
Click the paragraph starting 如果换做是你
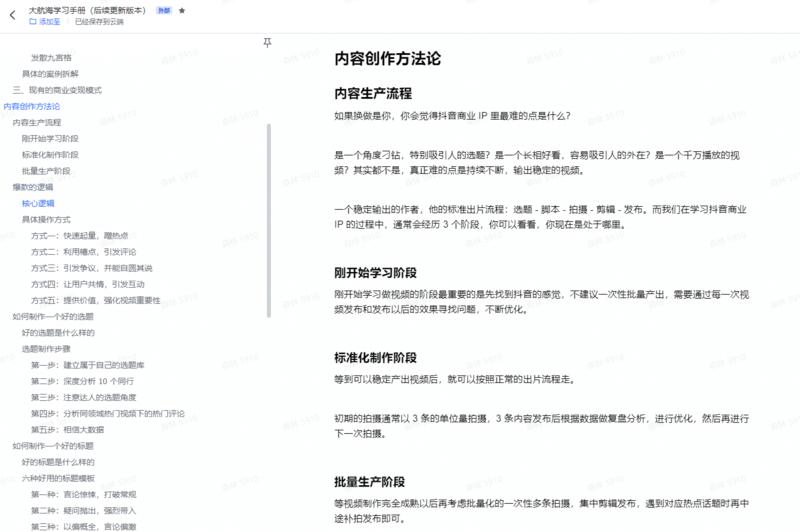[x=453, y=116]
